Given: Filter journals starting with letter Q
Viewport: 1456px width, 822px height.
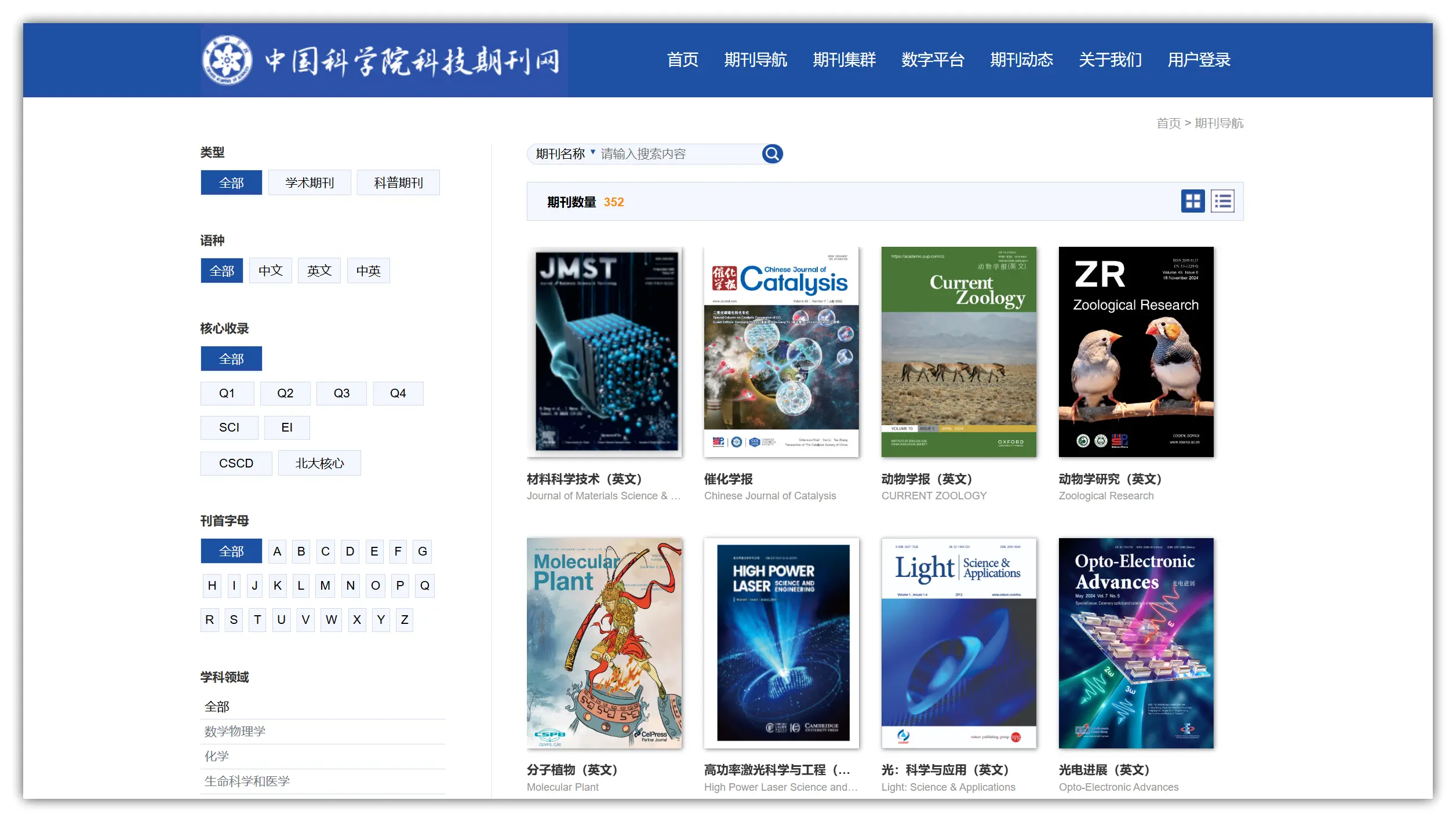Looking at the screenshot, I should pos(425,586).
